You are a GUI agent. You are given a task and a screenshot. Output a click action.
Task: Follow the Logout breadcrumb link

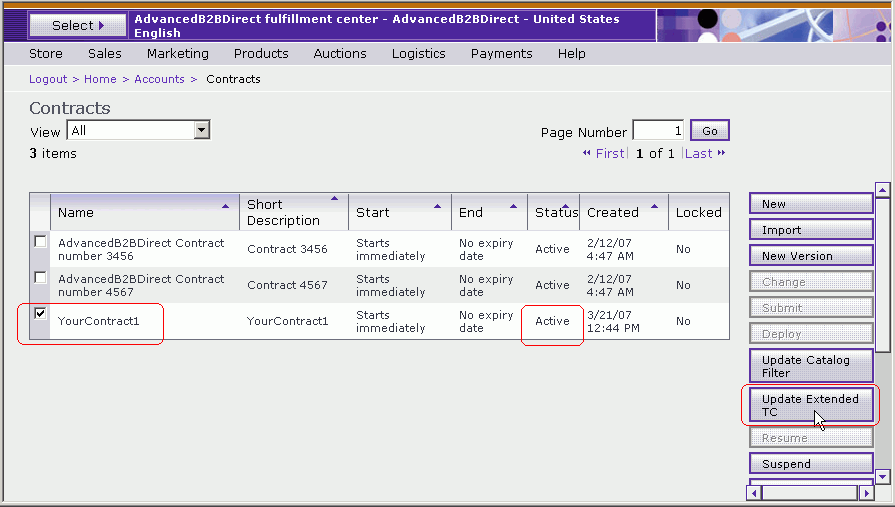(48, 79)
